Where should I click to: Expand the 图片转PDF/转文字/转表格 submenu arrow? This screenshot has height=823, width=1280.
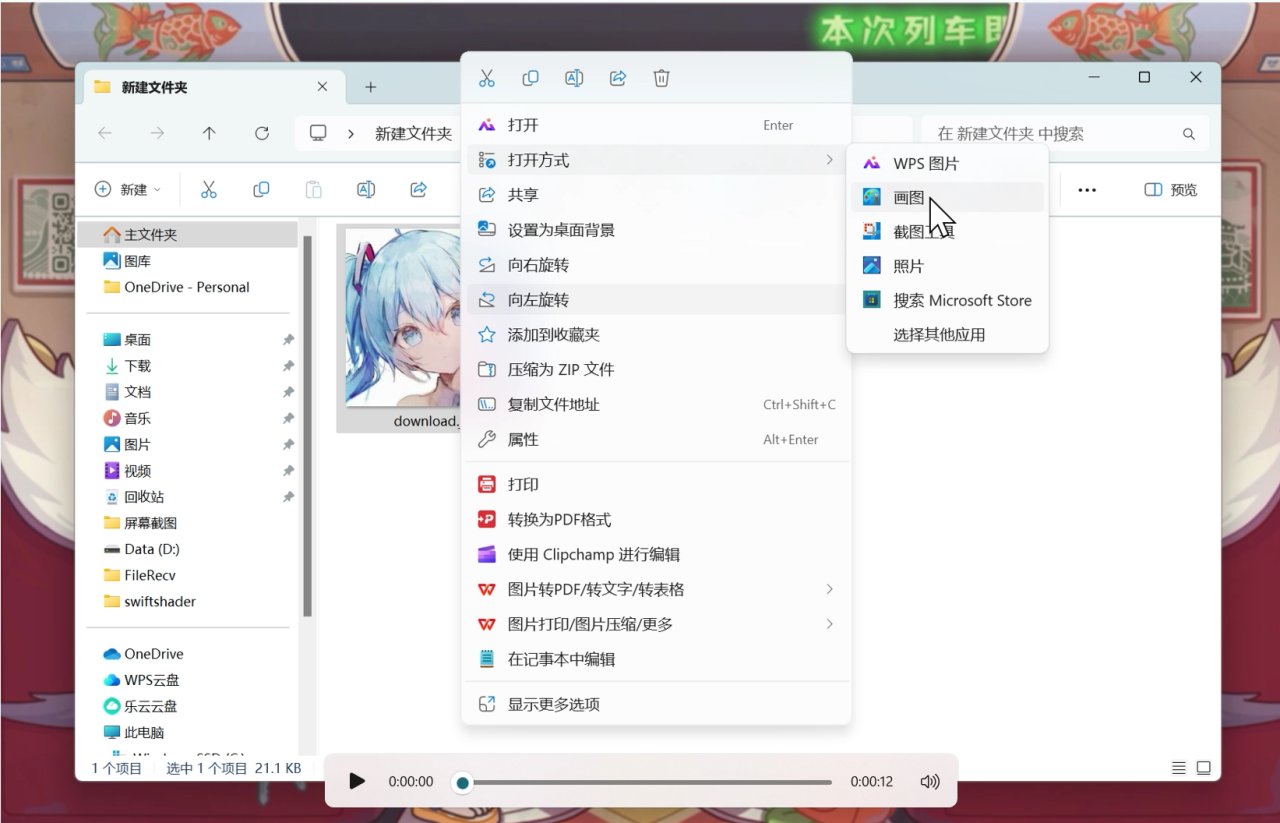tap(829, 589)
